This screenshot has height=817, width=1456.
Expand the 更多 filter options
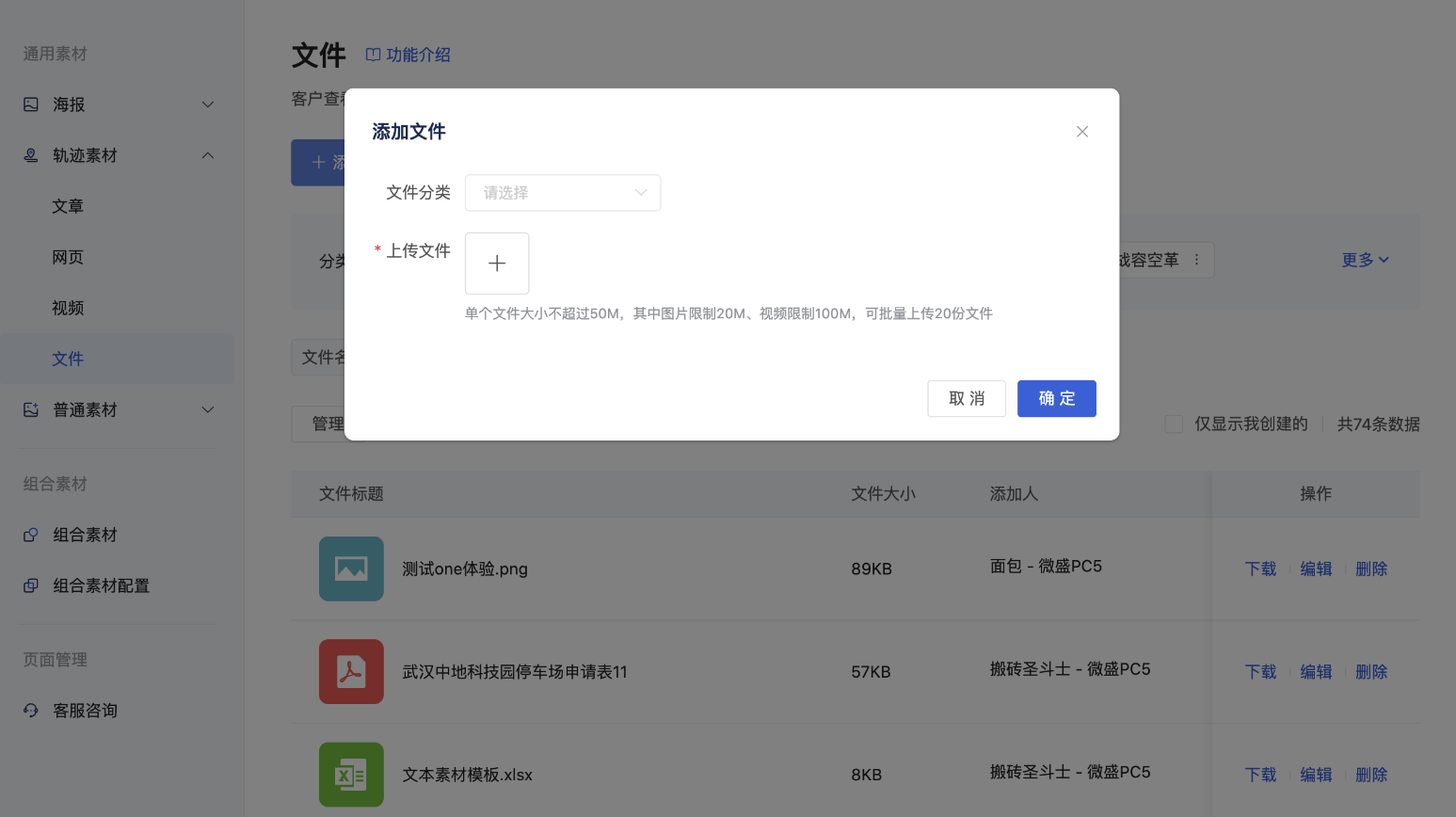(1365, 260)
